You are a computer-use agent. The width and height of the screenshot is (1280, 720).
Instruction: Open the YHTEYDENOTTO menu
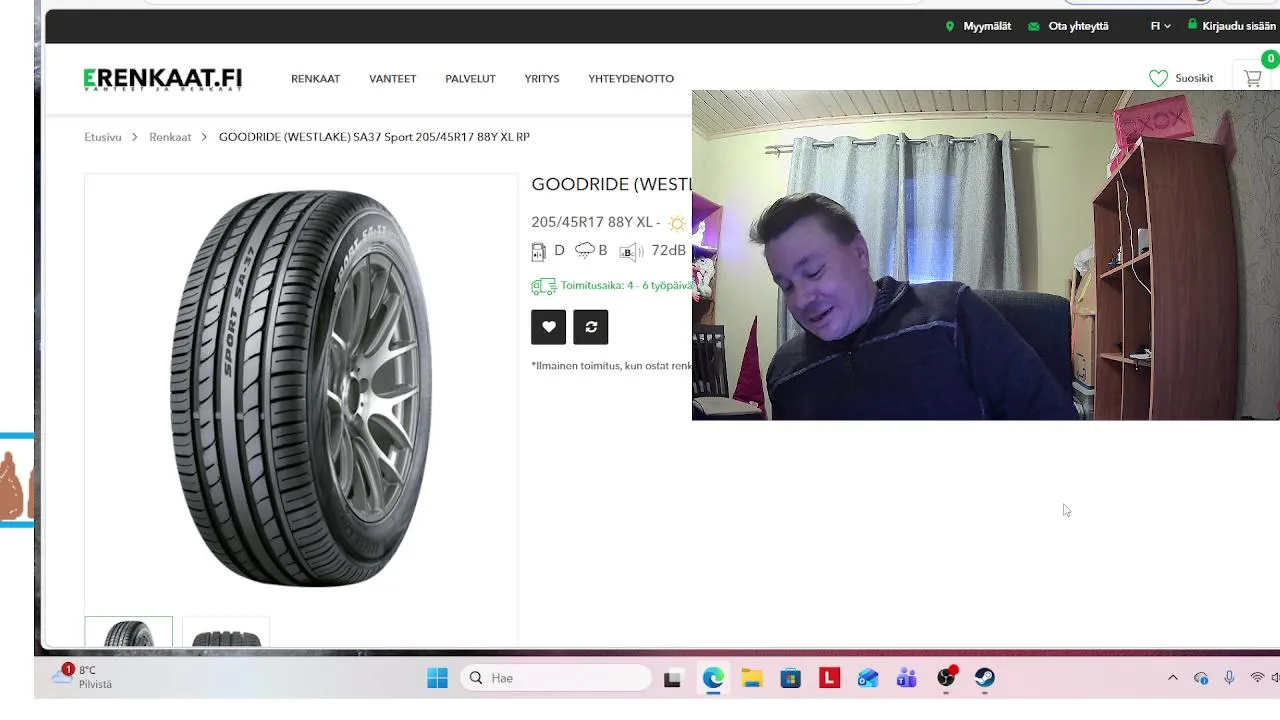click(x=631, y=79)
